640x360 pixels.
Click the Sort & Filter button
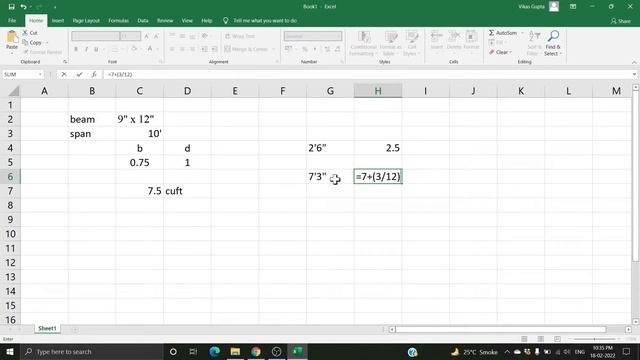click(x=534, y=43)
